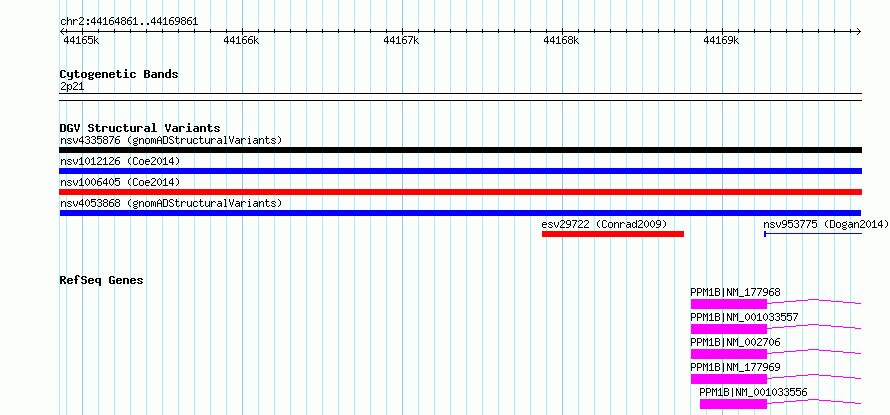
Task: Open the nsv1012126 (Coe2014) label
Action: (x=120, y=161)
